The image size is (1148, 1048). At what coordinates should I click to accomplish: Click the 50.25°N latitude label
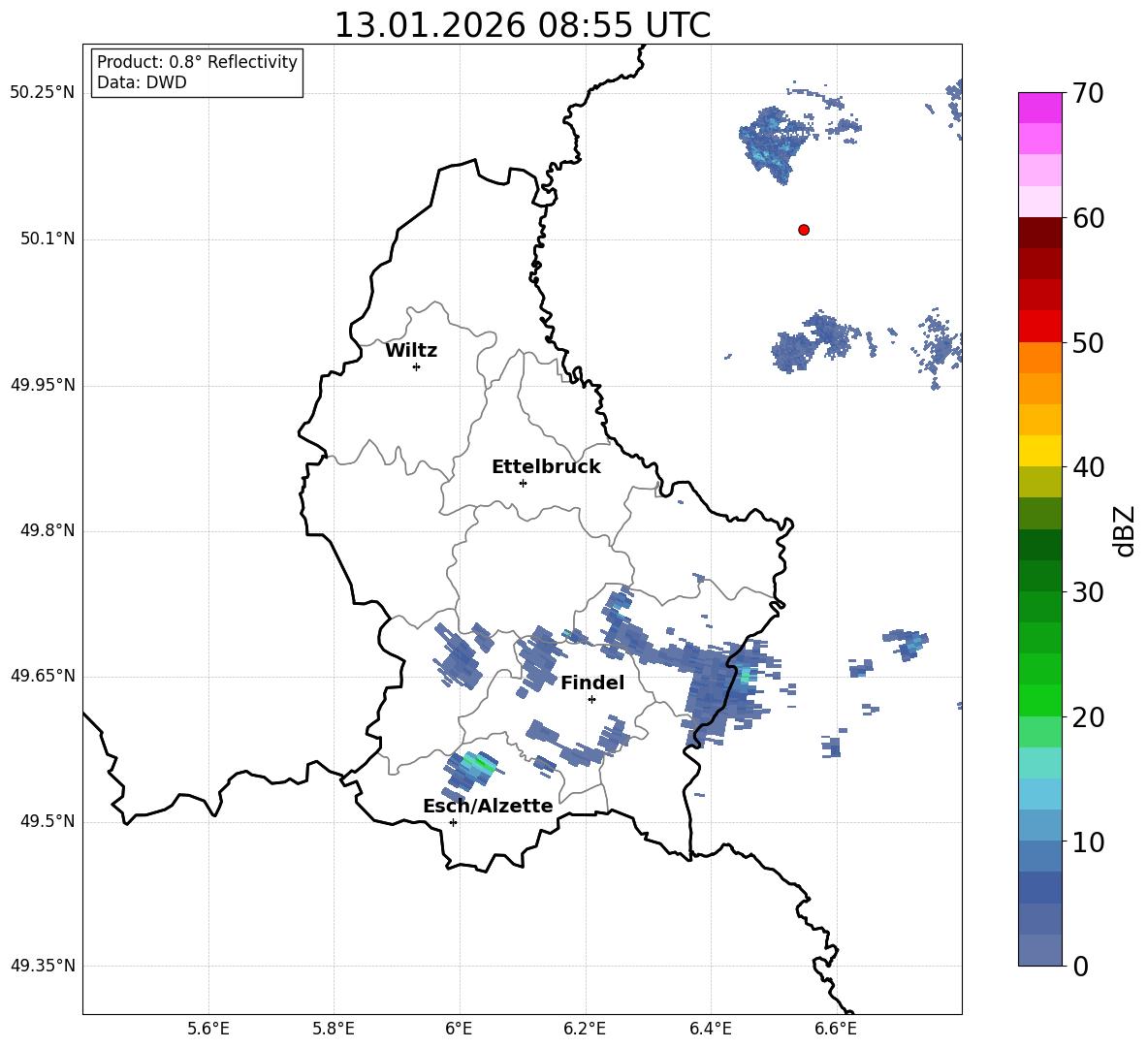pos(43,93)
